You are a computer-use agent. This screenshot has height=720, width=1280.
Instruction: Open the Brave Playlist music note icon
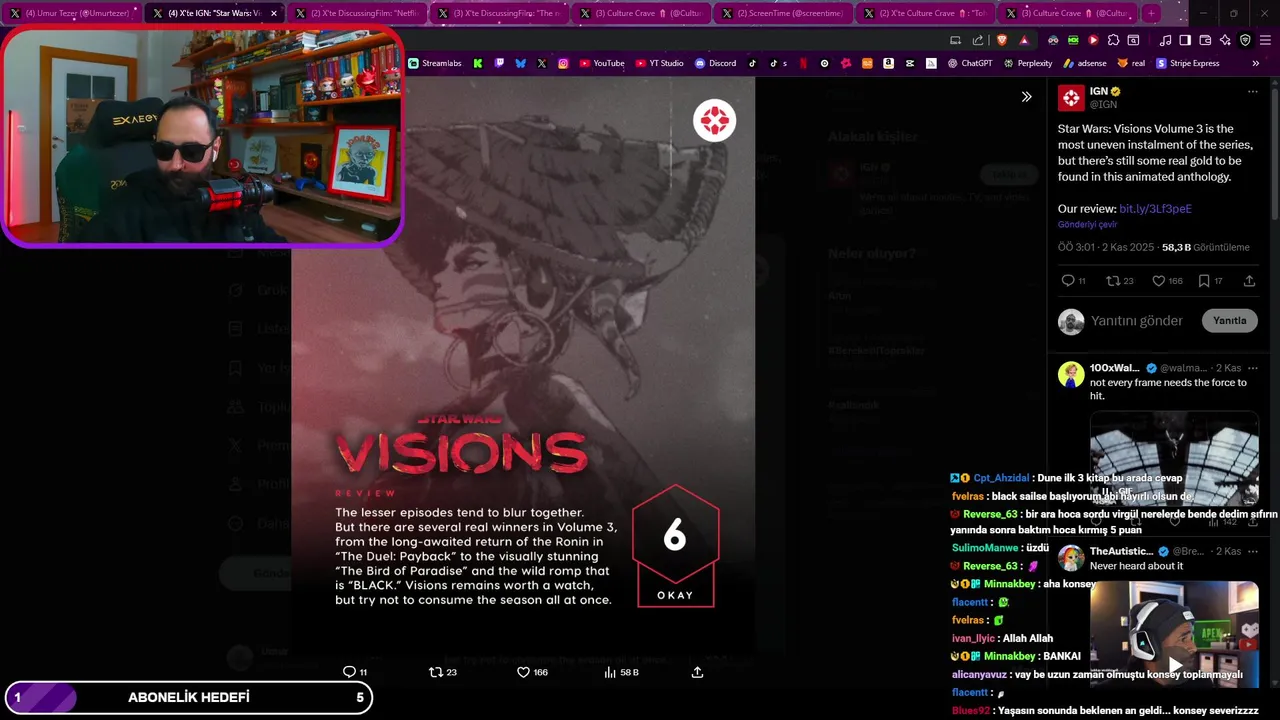[1165, 40]
